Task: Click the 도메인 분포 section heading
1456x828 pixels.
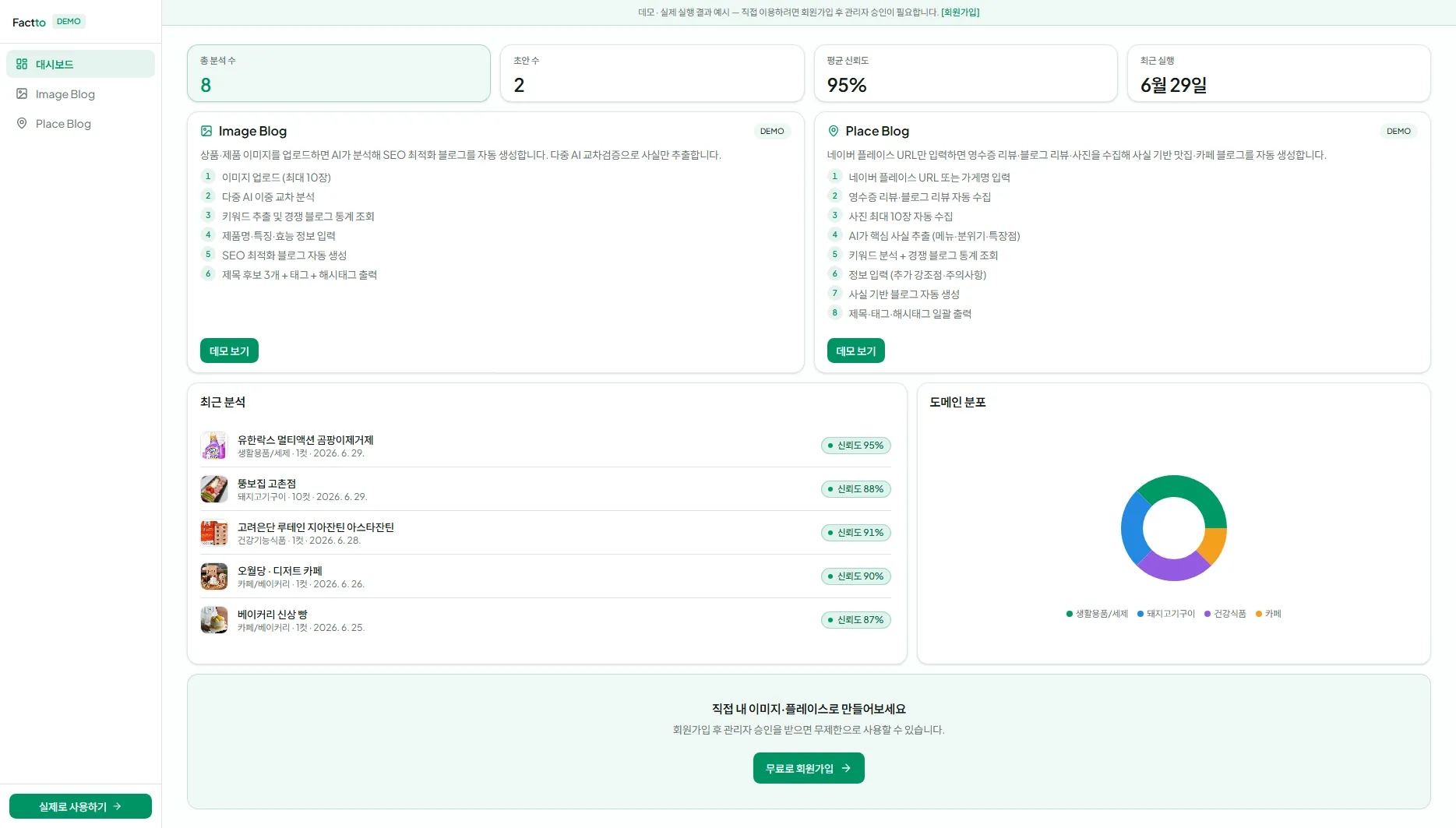Action: [x=957, y=402]
